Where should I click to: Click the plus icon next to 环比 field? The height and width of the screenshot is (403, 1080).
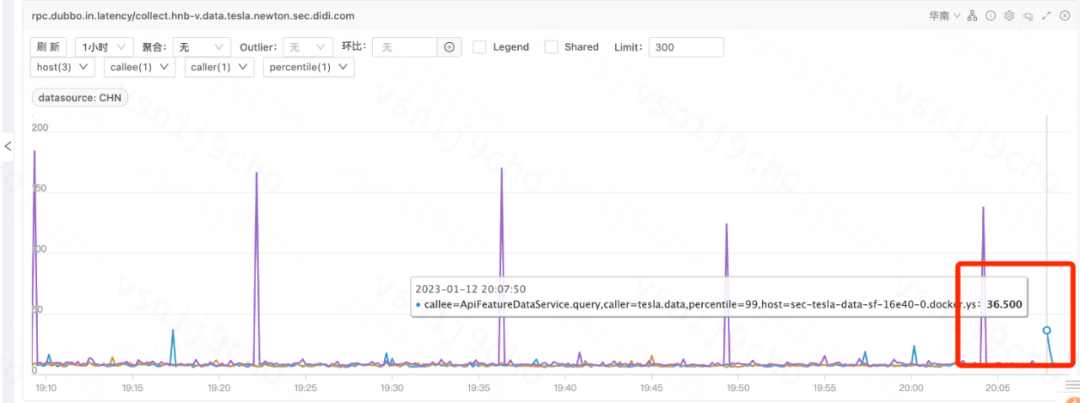pos(450,47)
